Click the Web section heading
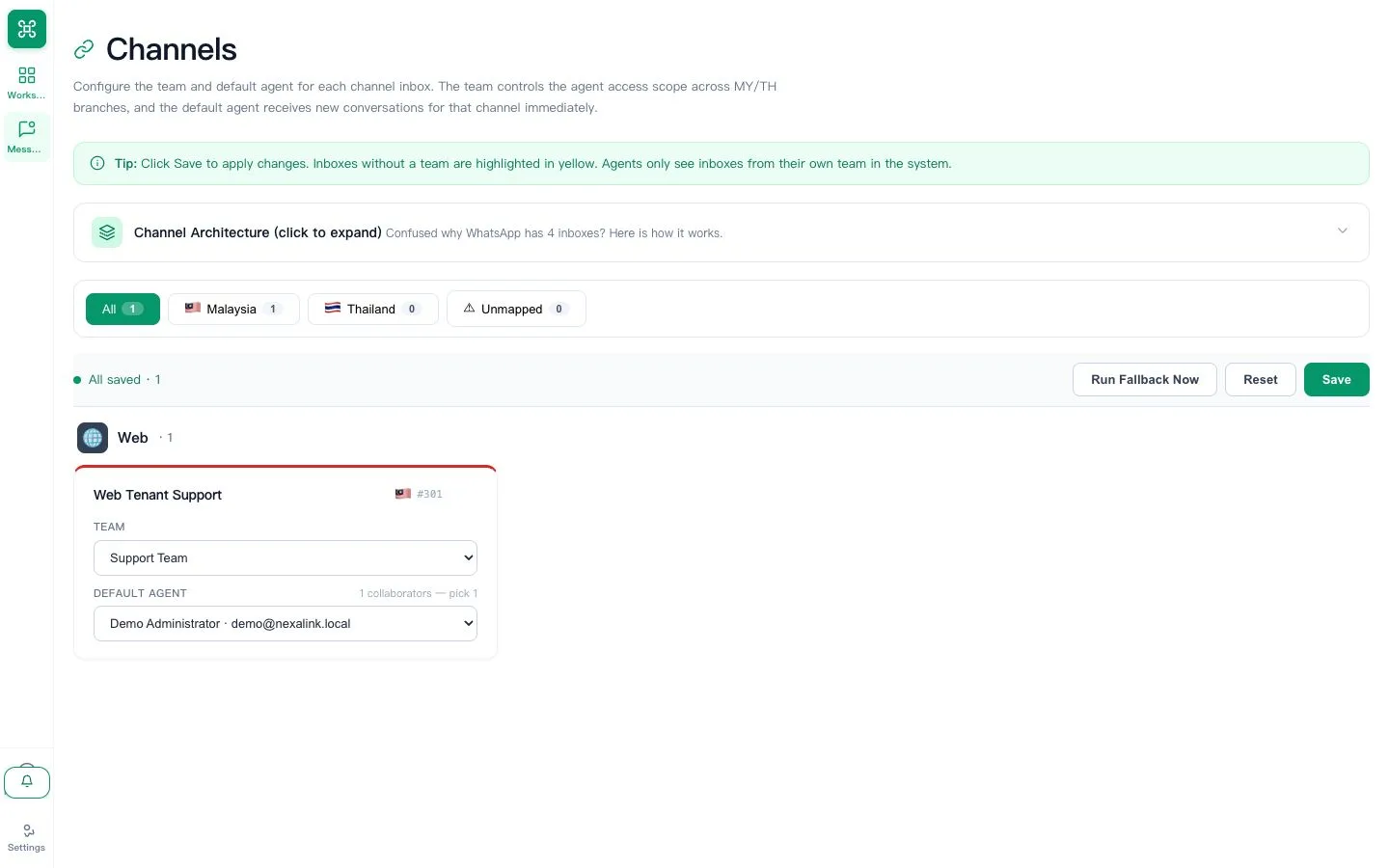Viewport: 1389px width, 868px height. (133, 438)
